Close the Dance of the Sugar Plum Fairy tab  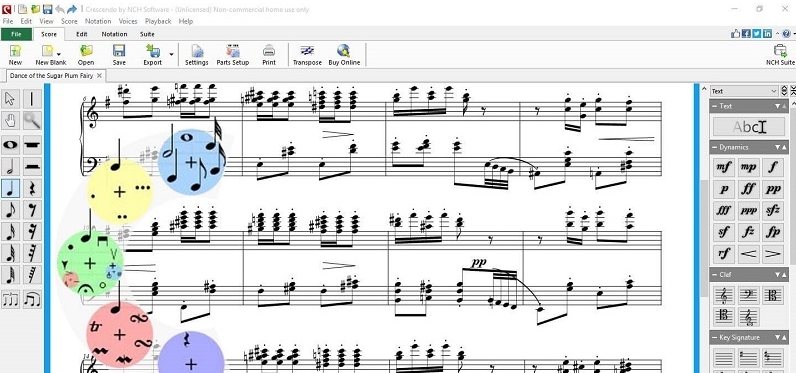point(100,76)
